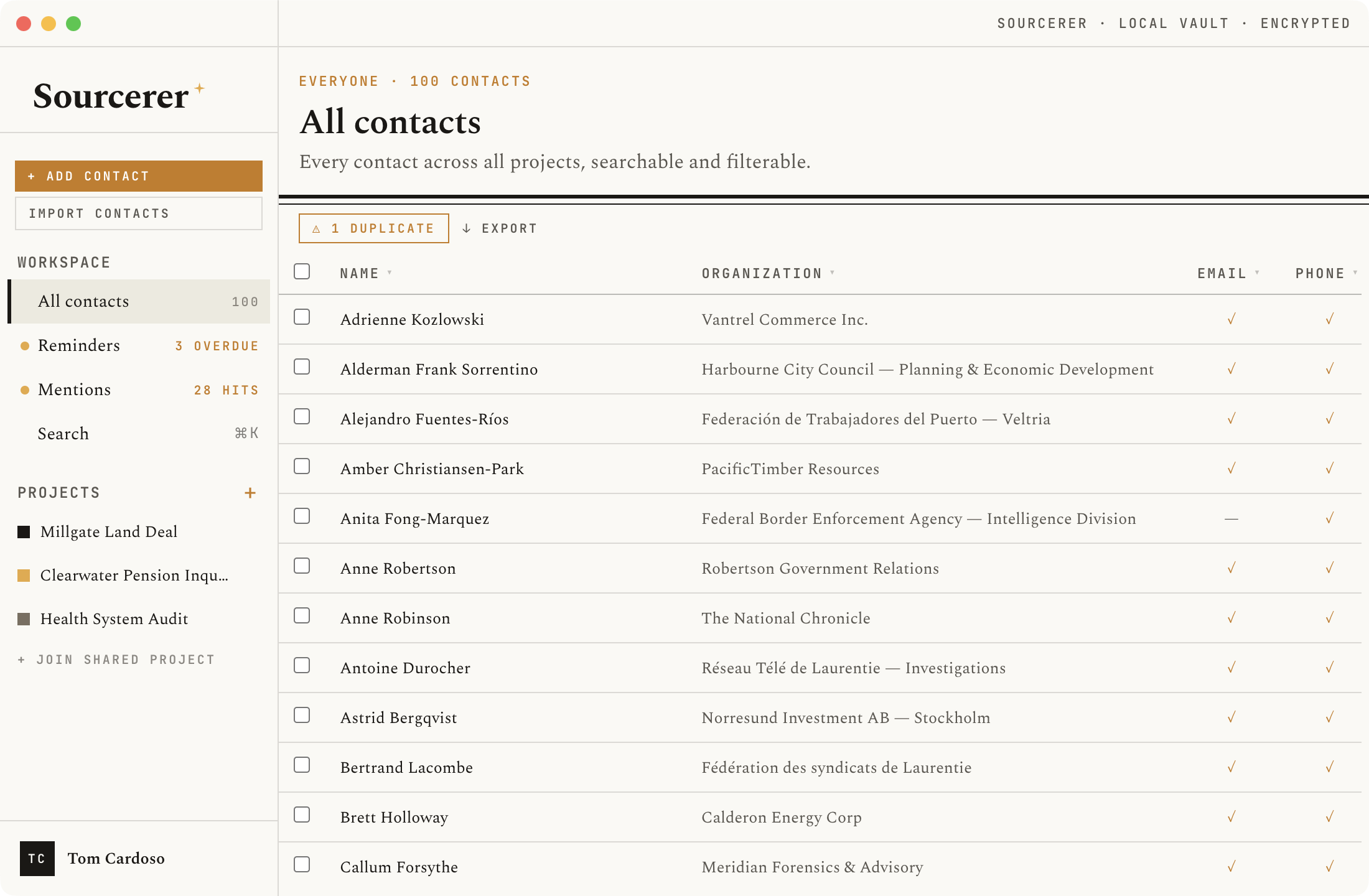
Task: Open the Organization column filter dropdown
Action: [833, 273]
